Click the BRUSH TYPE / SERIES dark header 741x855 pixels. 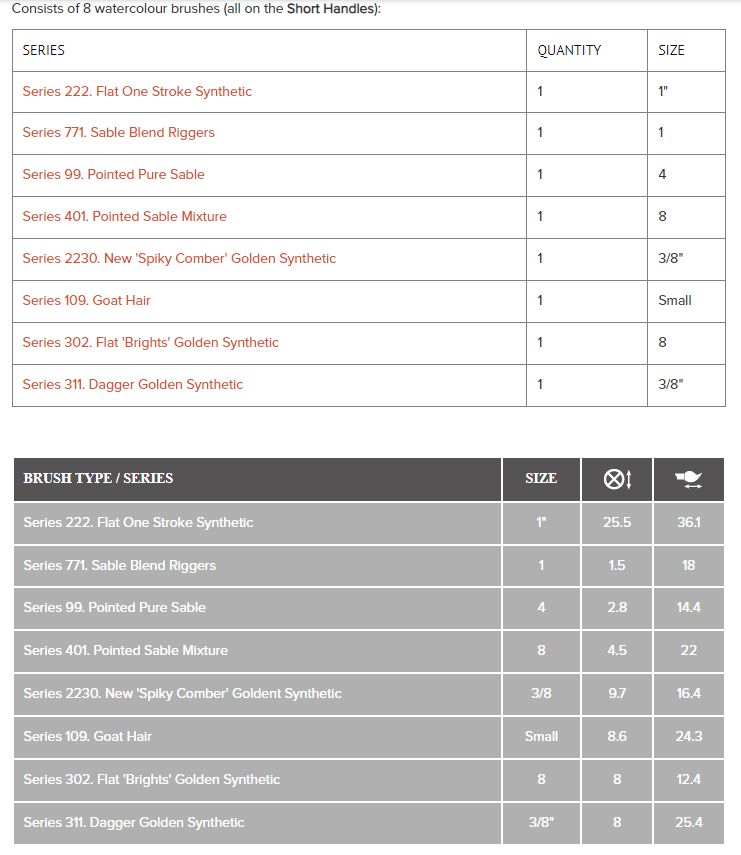257,479
